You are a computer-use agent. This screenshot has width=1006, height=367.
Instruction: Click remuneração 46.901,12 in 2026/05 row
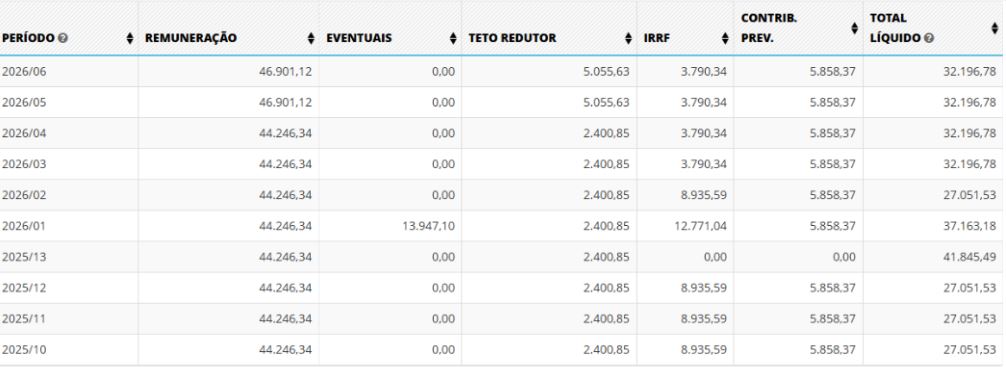(x=286, y=103)
